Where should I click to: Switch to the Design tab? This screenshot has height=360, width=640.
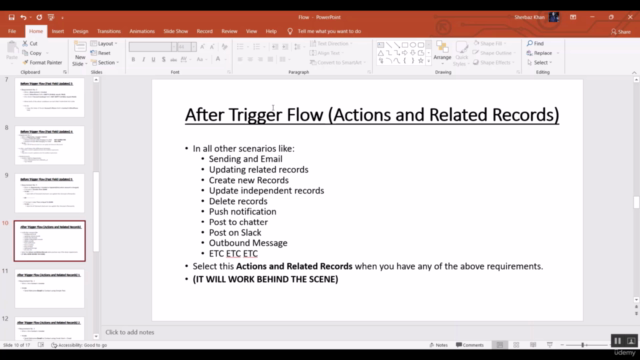pyautogui.click(x=80, y=31)
